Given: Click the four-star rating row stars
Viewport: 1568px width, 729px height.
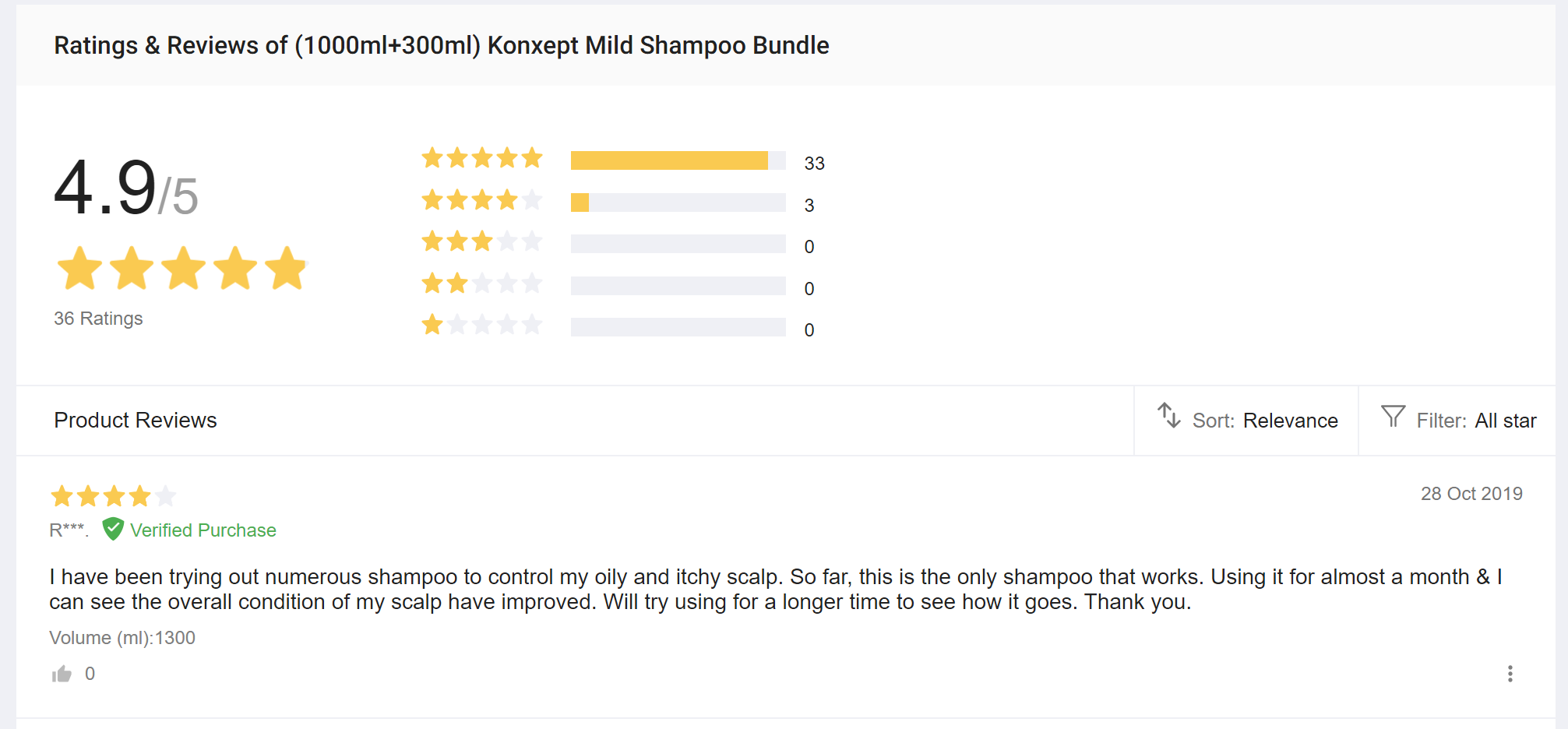Looking at the screenshot, I should [x=481, y=200].
